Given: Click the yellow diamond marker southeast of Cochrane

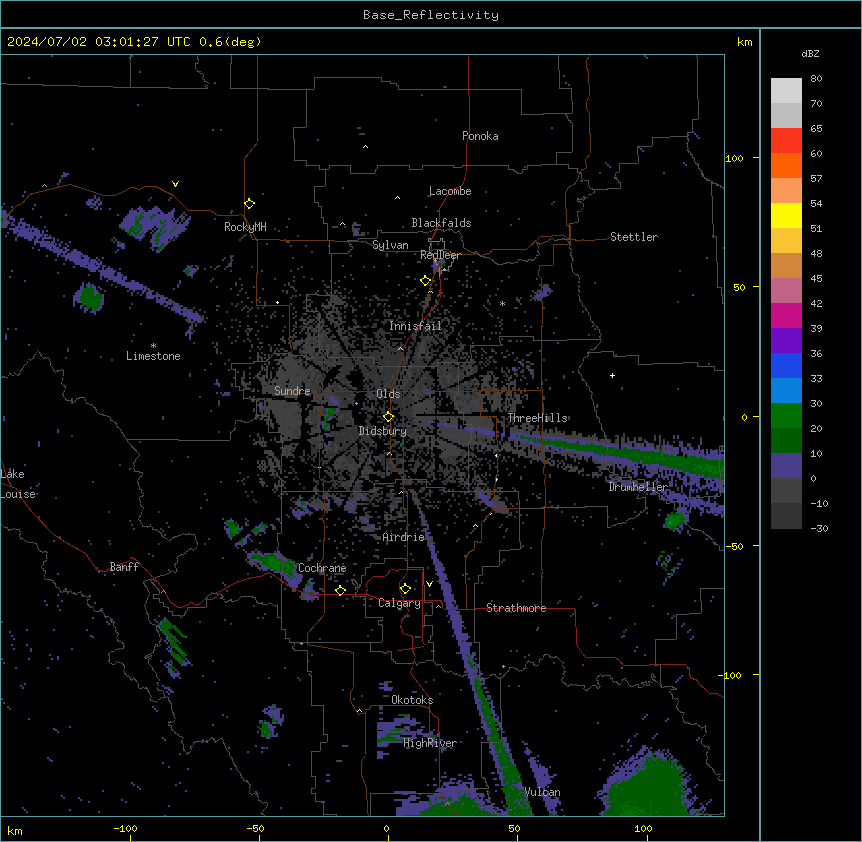Looking at the screenshot, I should coord(340,590).
